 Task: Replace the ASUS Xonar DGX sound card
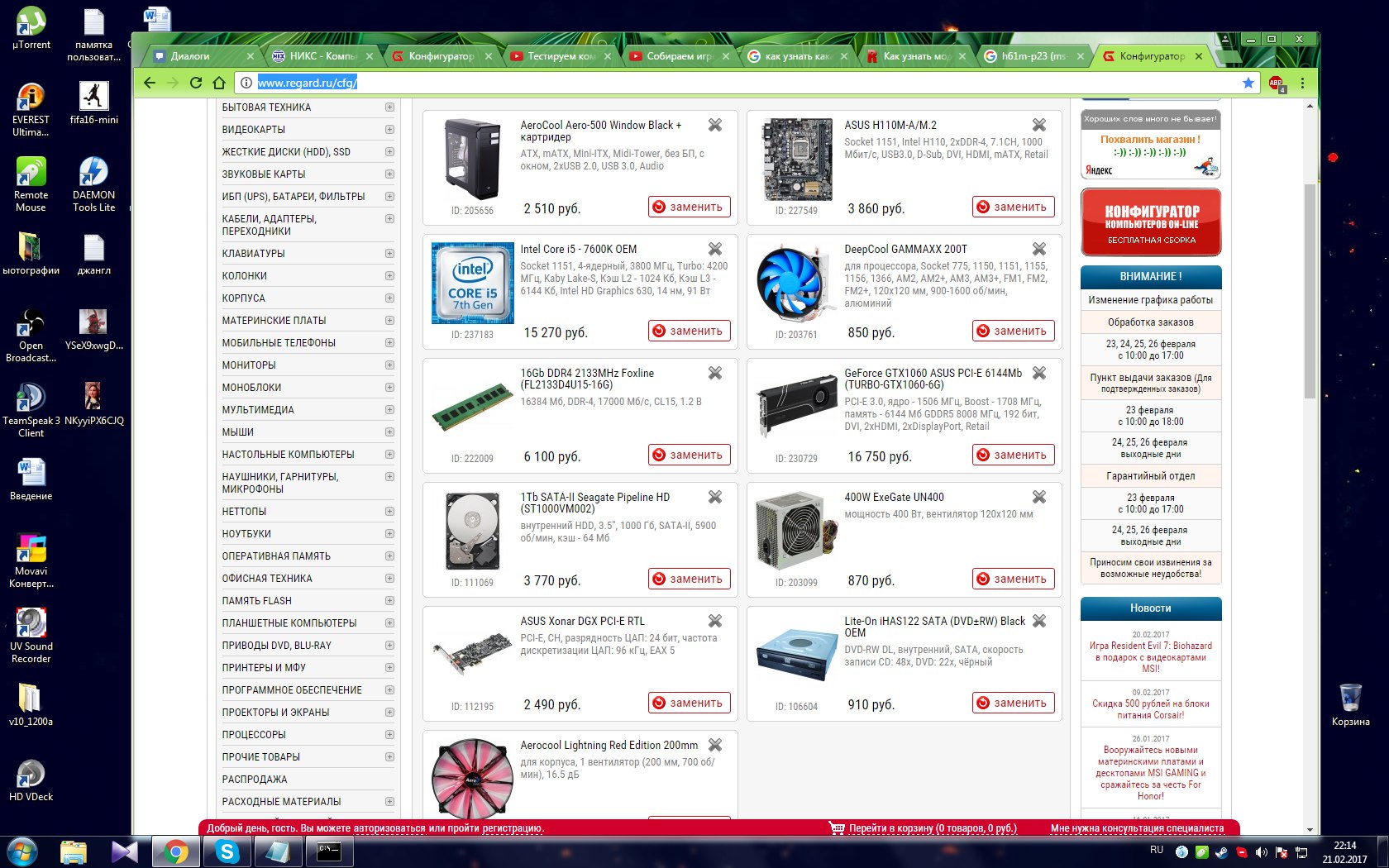click(x=689, y=703)
